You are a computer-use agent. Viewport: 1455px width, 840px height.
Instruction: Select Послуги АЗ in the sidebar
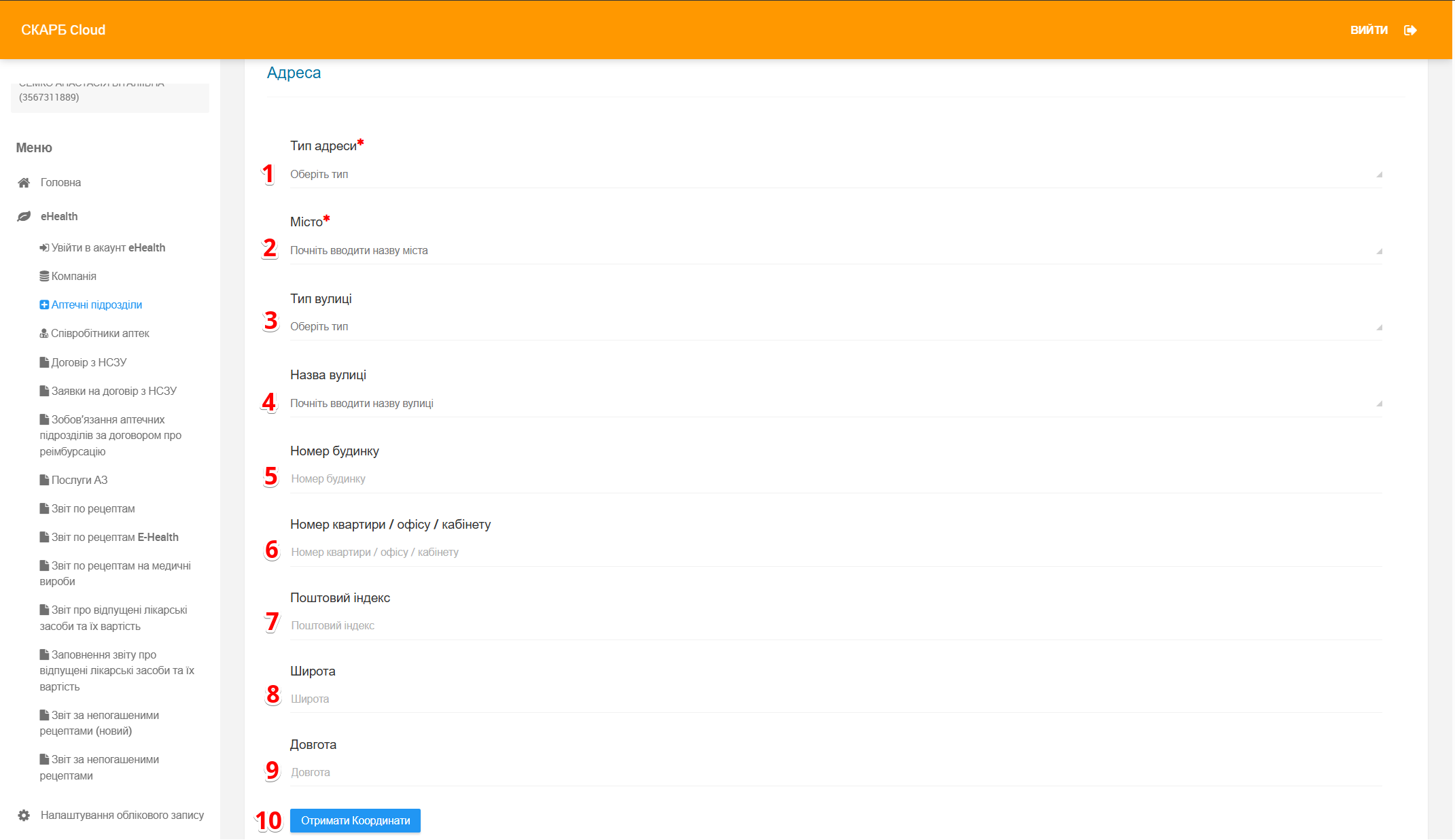[x=79, y=480]
